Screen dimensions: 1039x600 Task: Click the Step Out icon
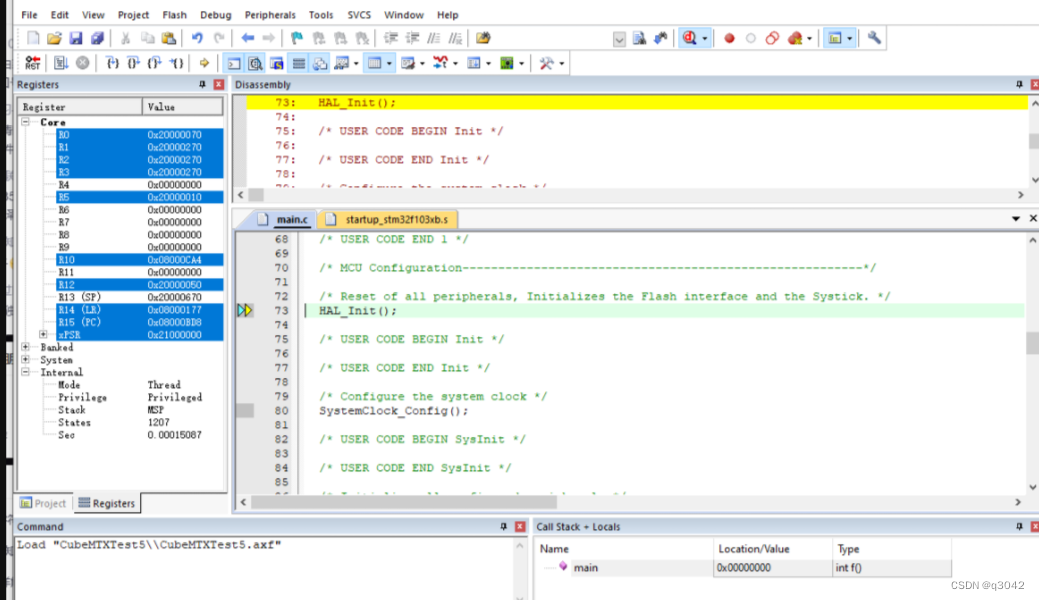tap(154, 63)
